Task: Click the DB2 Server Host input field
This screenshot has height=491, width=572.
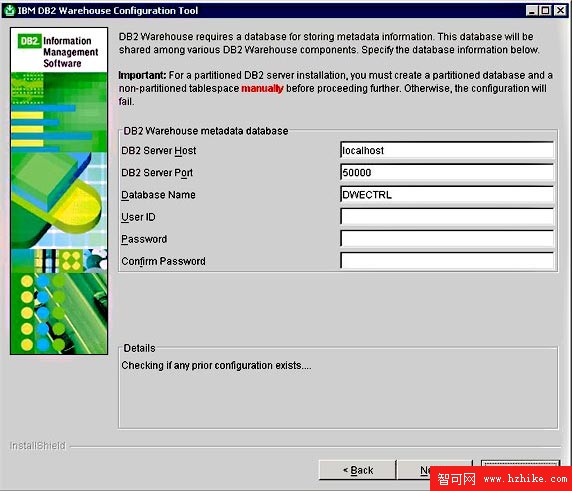Action: click(x=447, y=150)
